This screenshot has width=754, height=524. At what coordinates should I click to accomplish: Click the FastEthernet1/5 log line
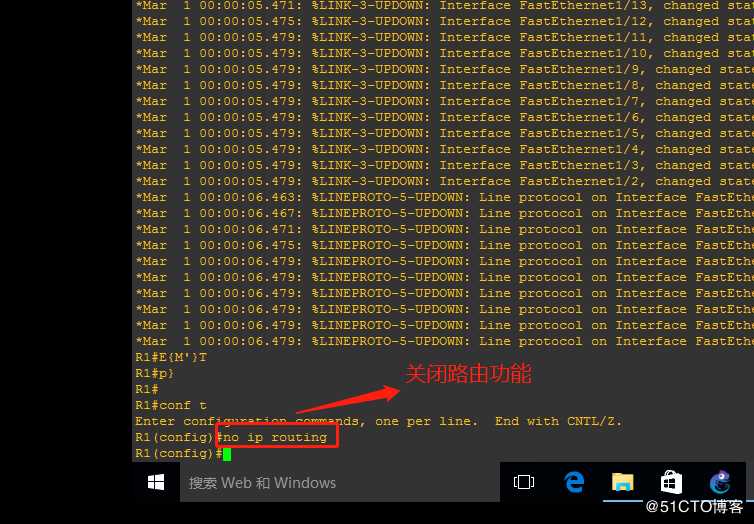444,133
